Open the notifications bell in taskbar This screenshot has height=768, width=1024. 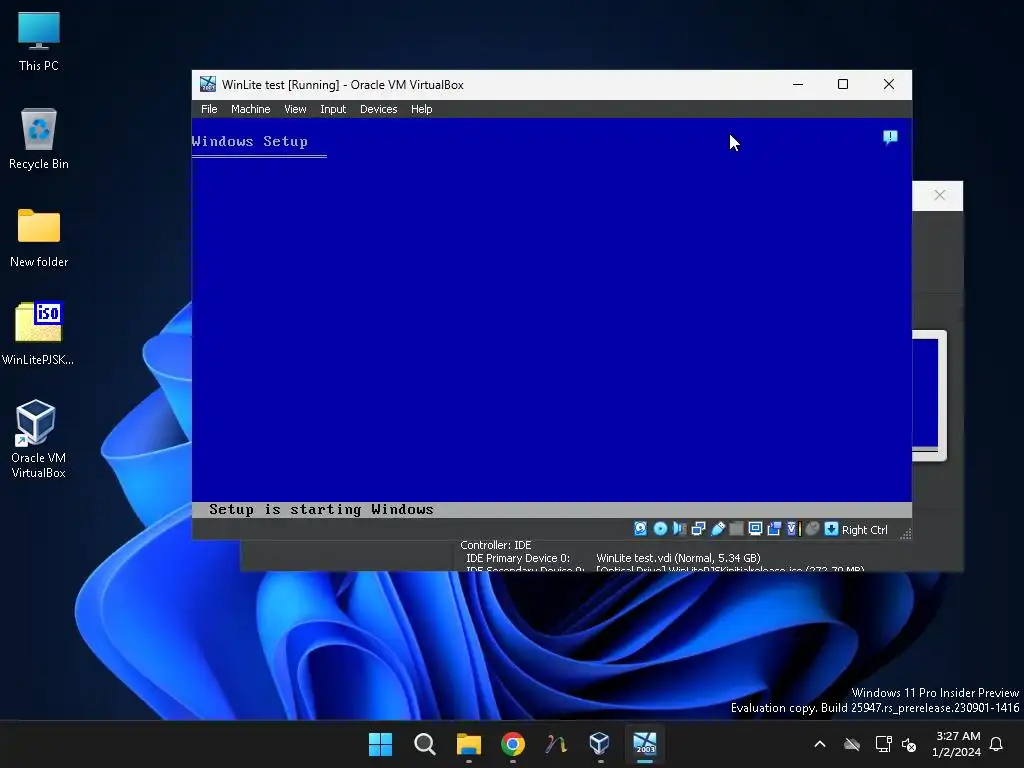997,744
